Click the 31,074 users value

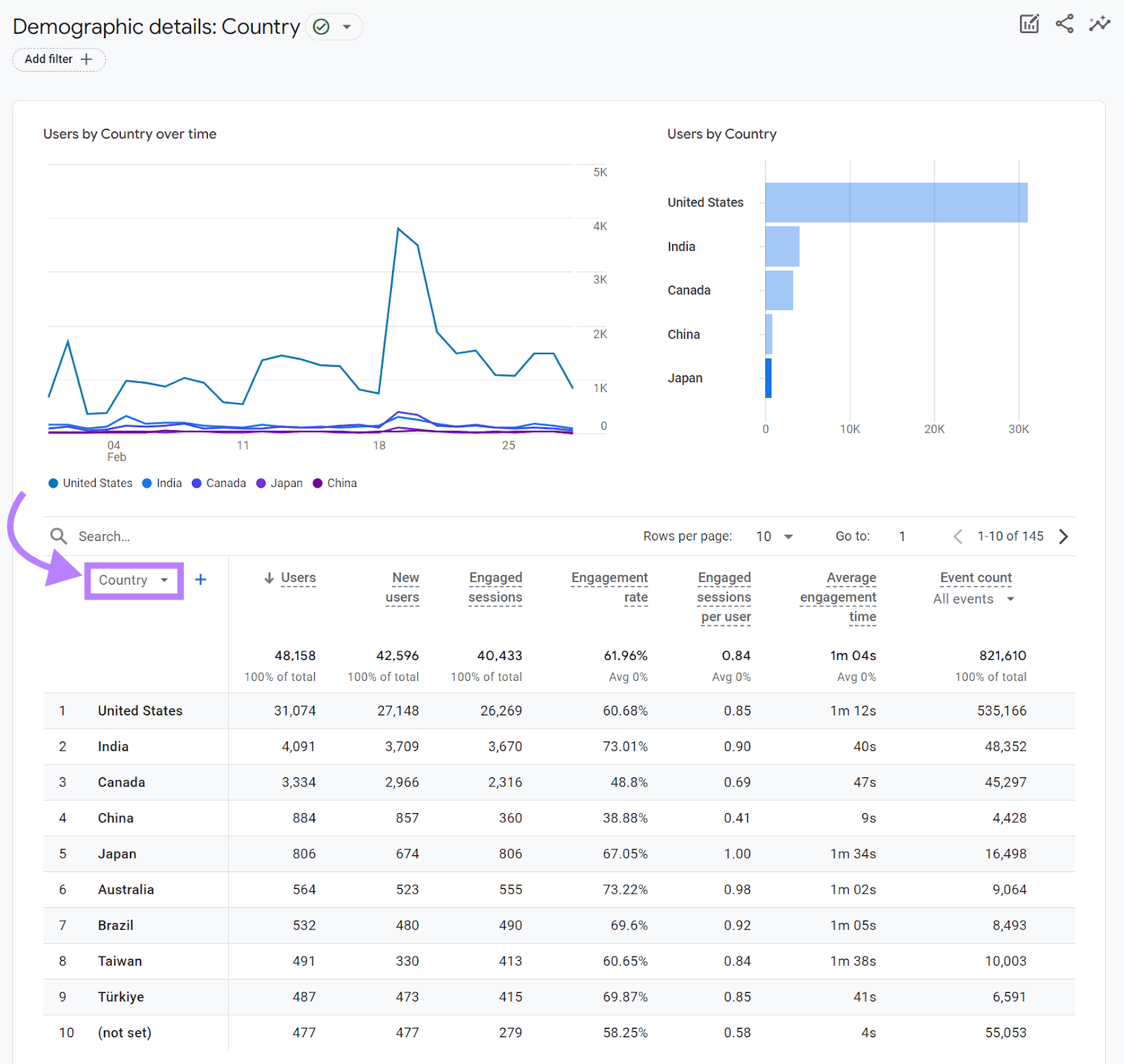click(295, 711)
